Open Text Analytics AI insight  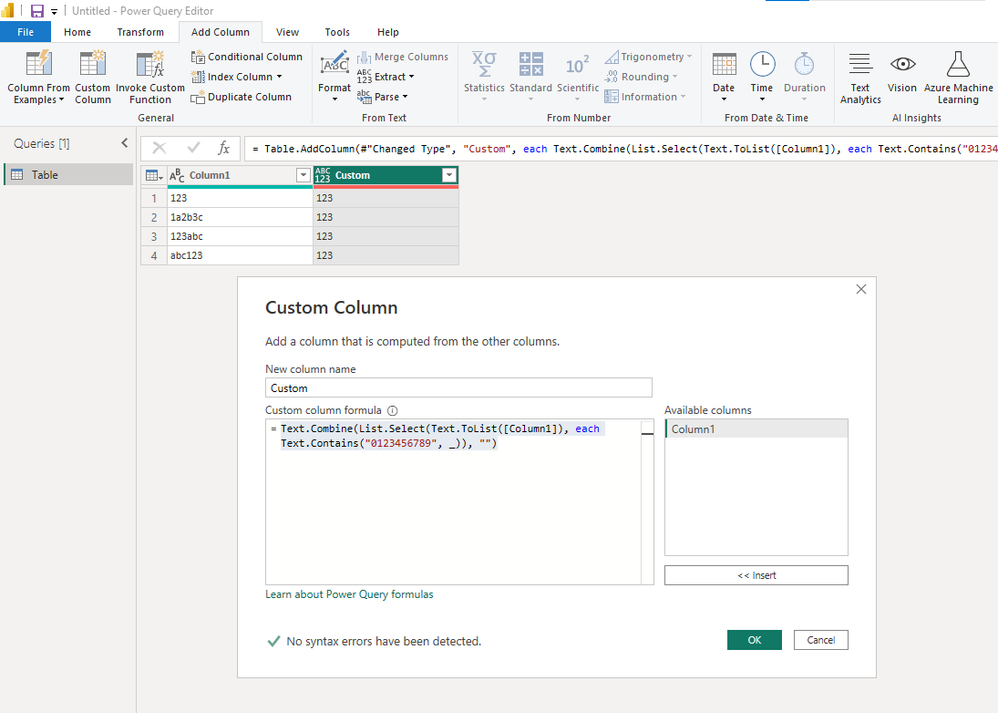coord(861,77)
